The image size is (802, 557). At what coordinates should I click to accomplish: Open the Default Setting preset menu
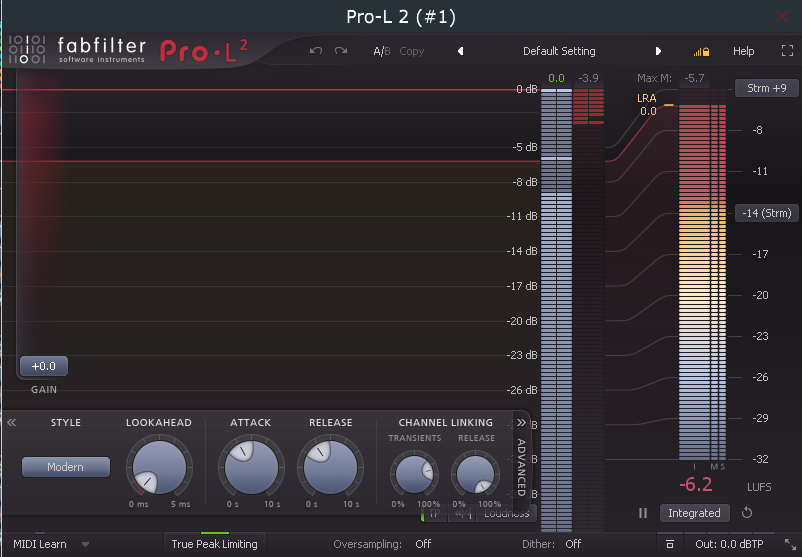click(559, 51)
